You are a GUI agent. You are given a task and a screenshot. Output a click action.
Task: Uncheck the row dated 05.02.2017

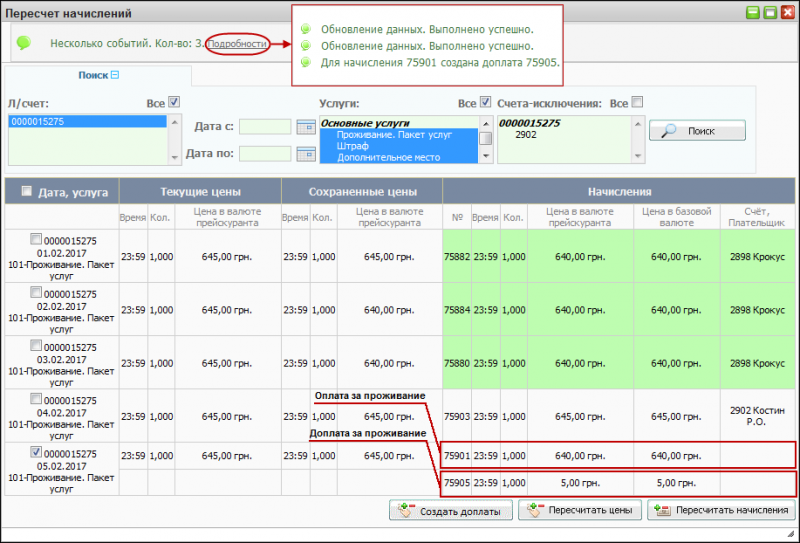pos(36,453)
